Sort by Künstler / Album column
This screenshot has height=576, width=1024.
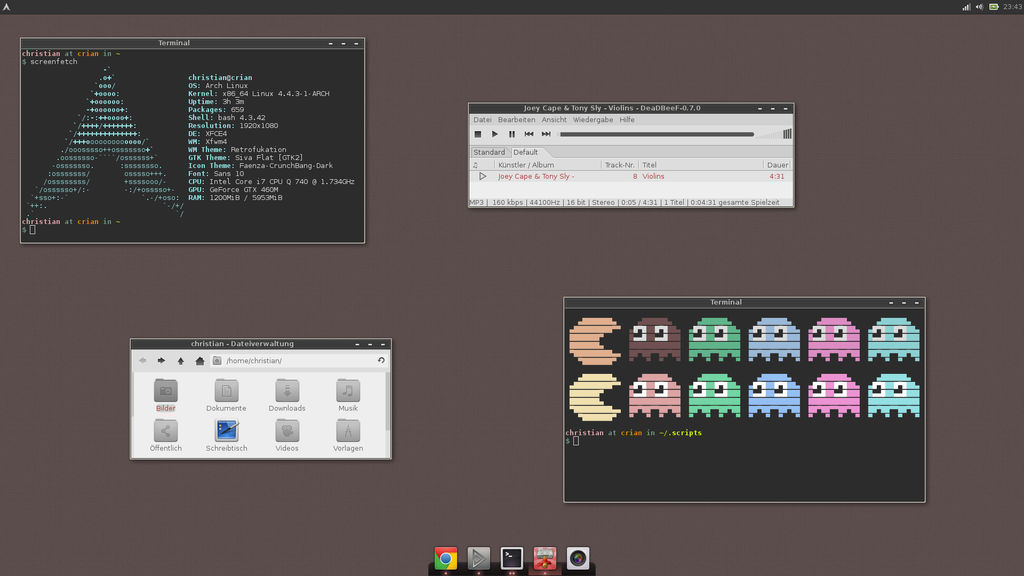point(547,165)
